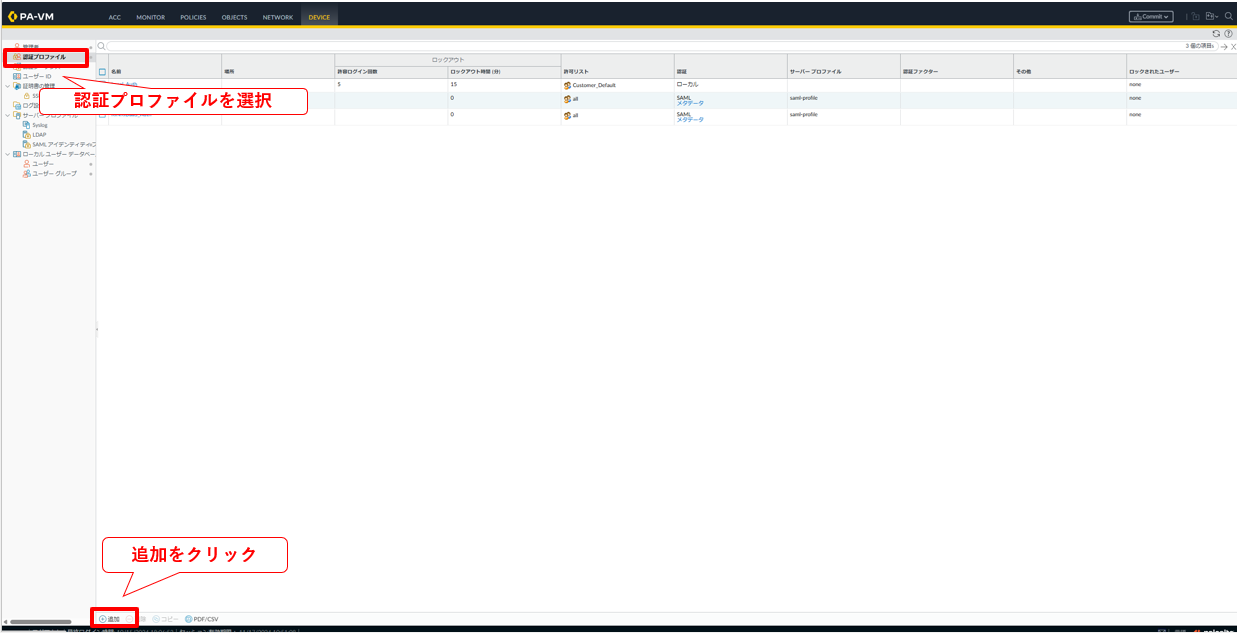Click saml-profile in the second row

click(803, 98)
